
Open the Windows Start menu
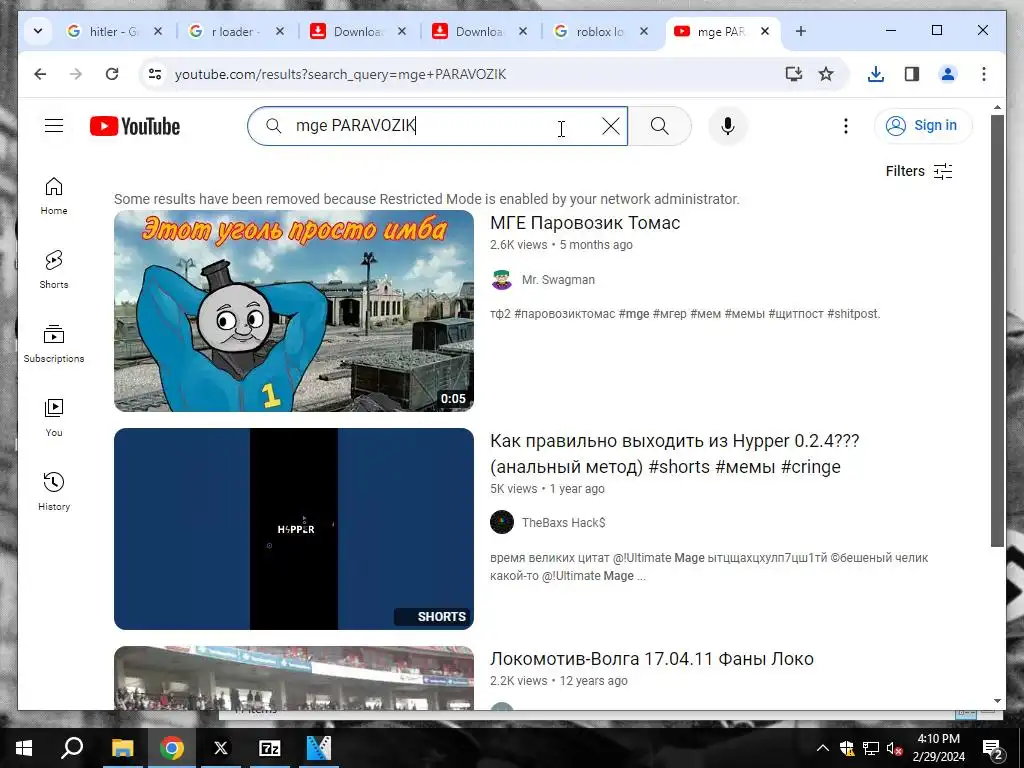click(x=24, y=748)
